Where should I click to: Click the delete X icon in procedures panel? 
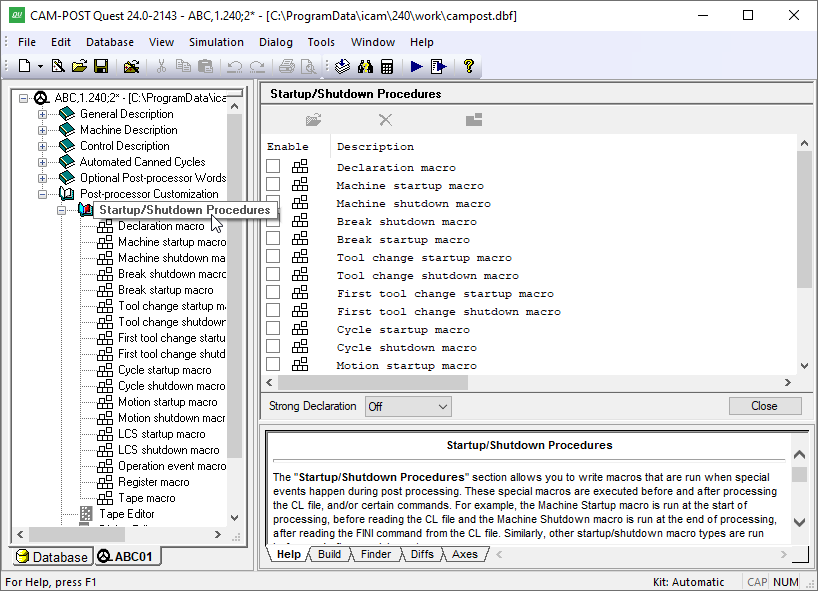coord(386,120)
